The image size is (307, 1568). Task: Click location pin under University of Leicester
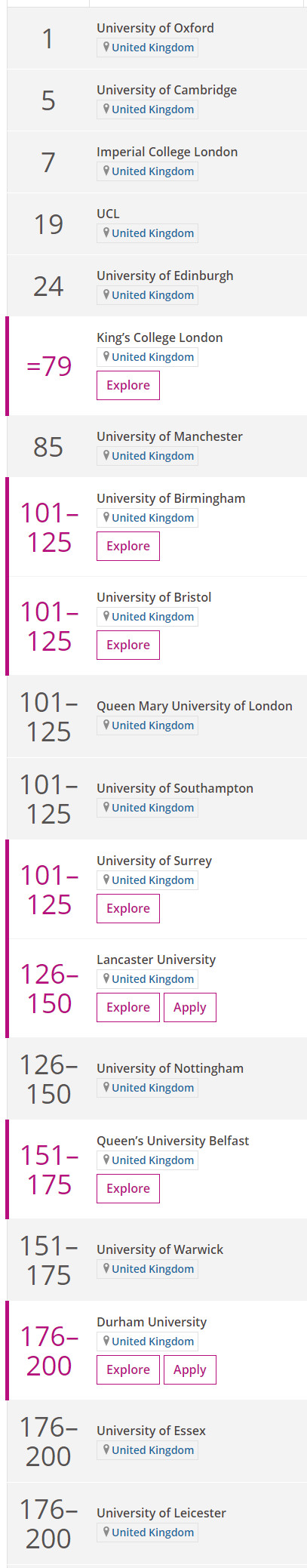click(x=106, y=1532)
